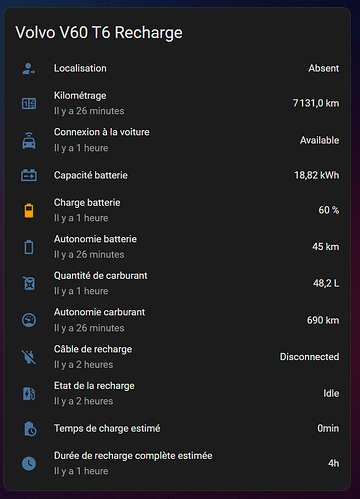This screenshot has height=499, width=360.
Task: Click the Durée de recharge clock icon
Action: pos(29,464)
